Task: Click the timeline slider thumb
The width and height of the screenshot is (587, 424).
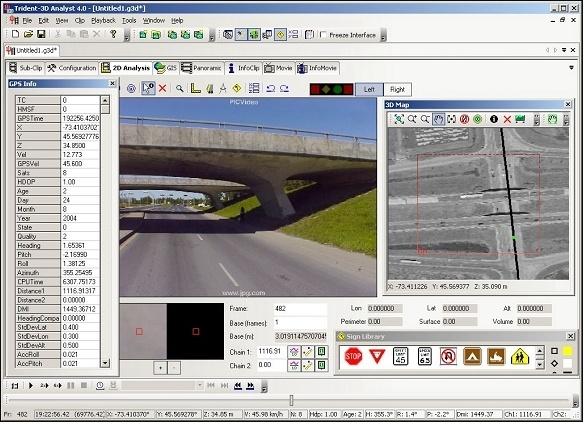Action: click(291, 400)
